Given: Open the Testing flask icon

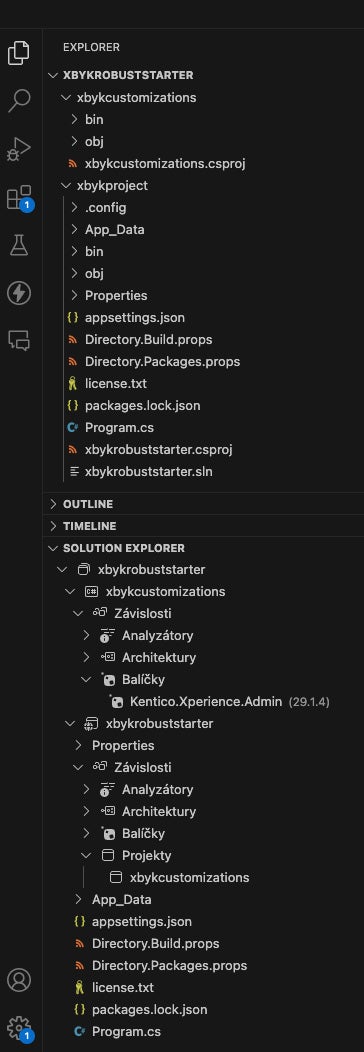Looking at the screenshot, I should click(19, 245).
